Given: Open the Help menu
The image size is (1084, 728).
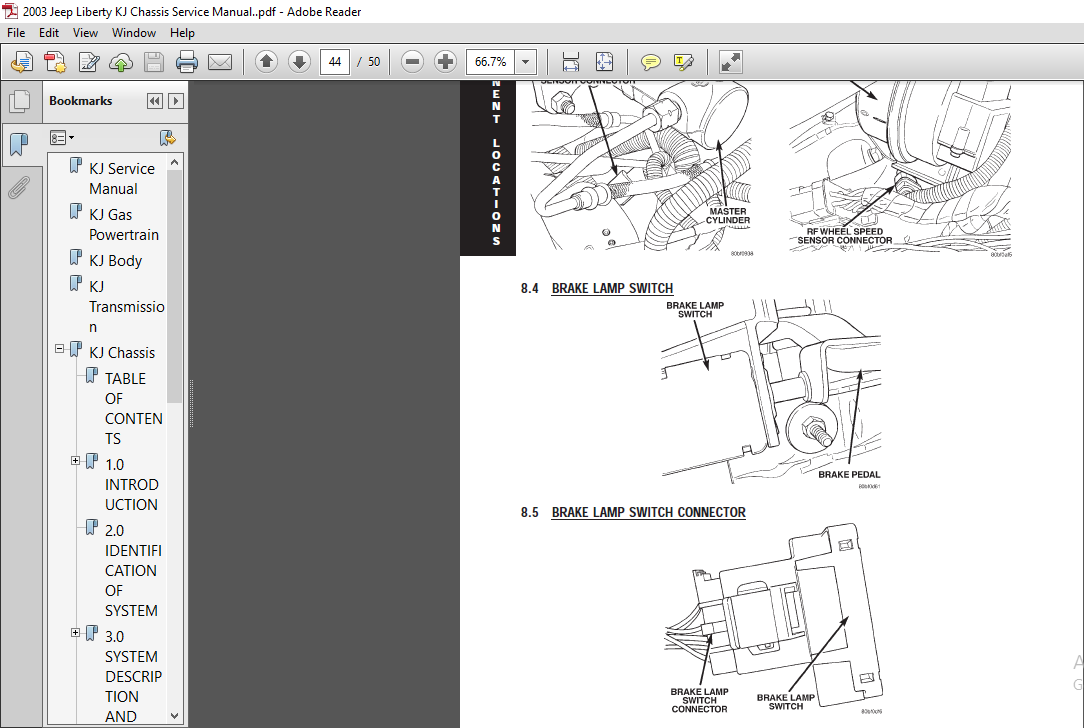Looking at the screenshot, I should click(182, 32).
